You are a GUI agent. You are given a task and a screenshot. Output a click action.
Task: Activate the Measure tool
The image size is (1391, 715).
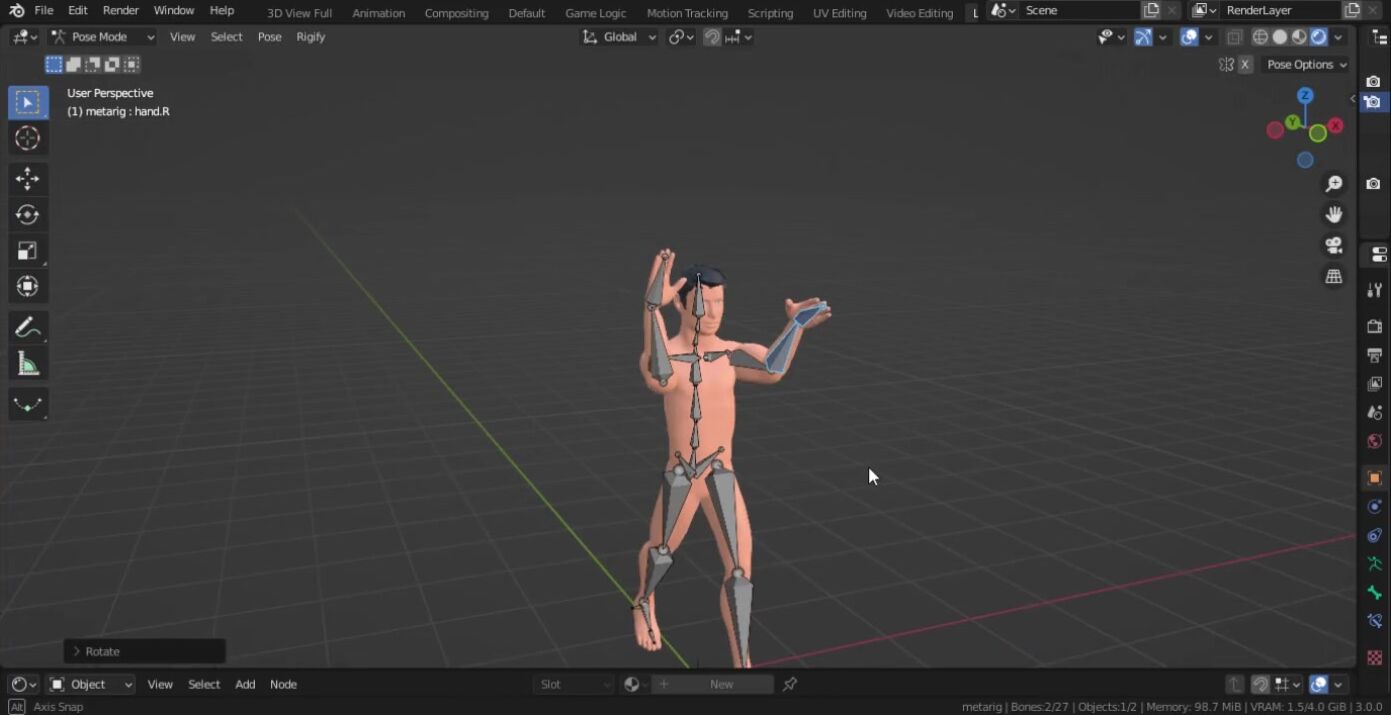coord(27,365)
